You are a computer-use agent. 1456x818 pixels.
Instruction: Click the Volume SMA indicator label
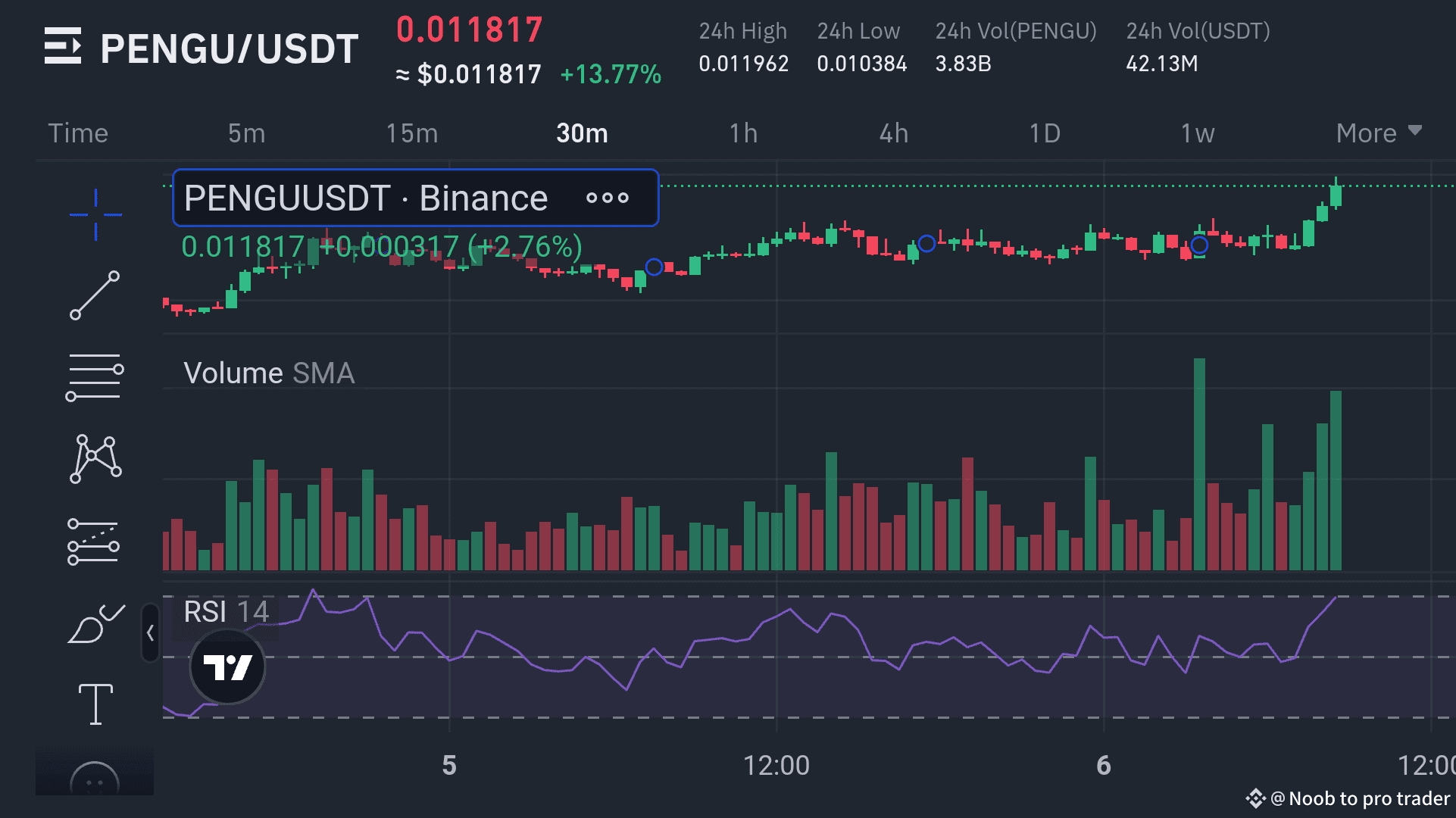tap(268, 373)
